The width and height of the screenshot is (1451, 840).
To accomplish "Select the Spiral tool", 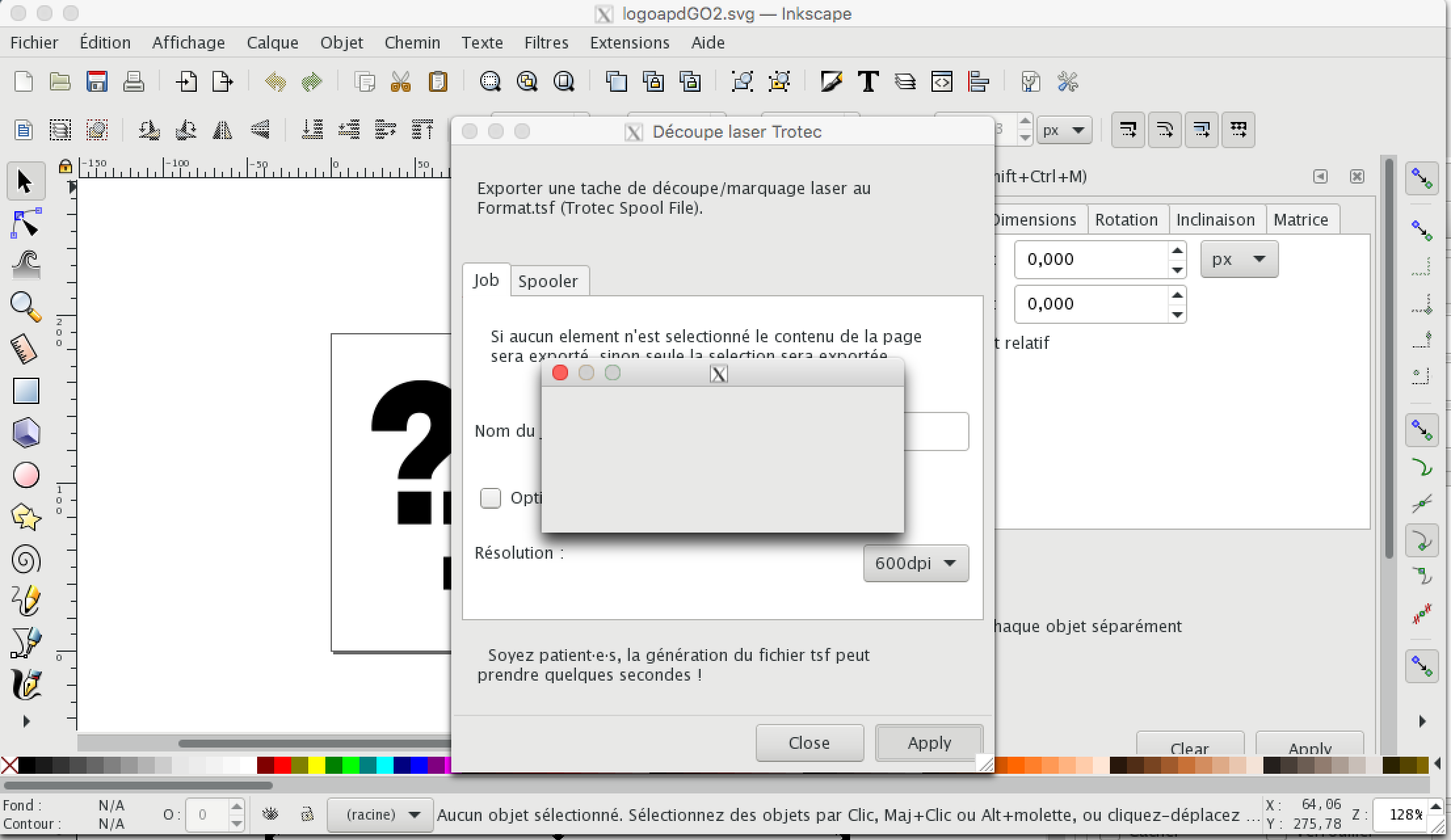I will [26, 559].
